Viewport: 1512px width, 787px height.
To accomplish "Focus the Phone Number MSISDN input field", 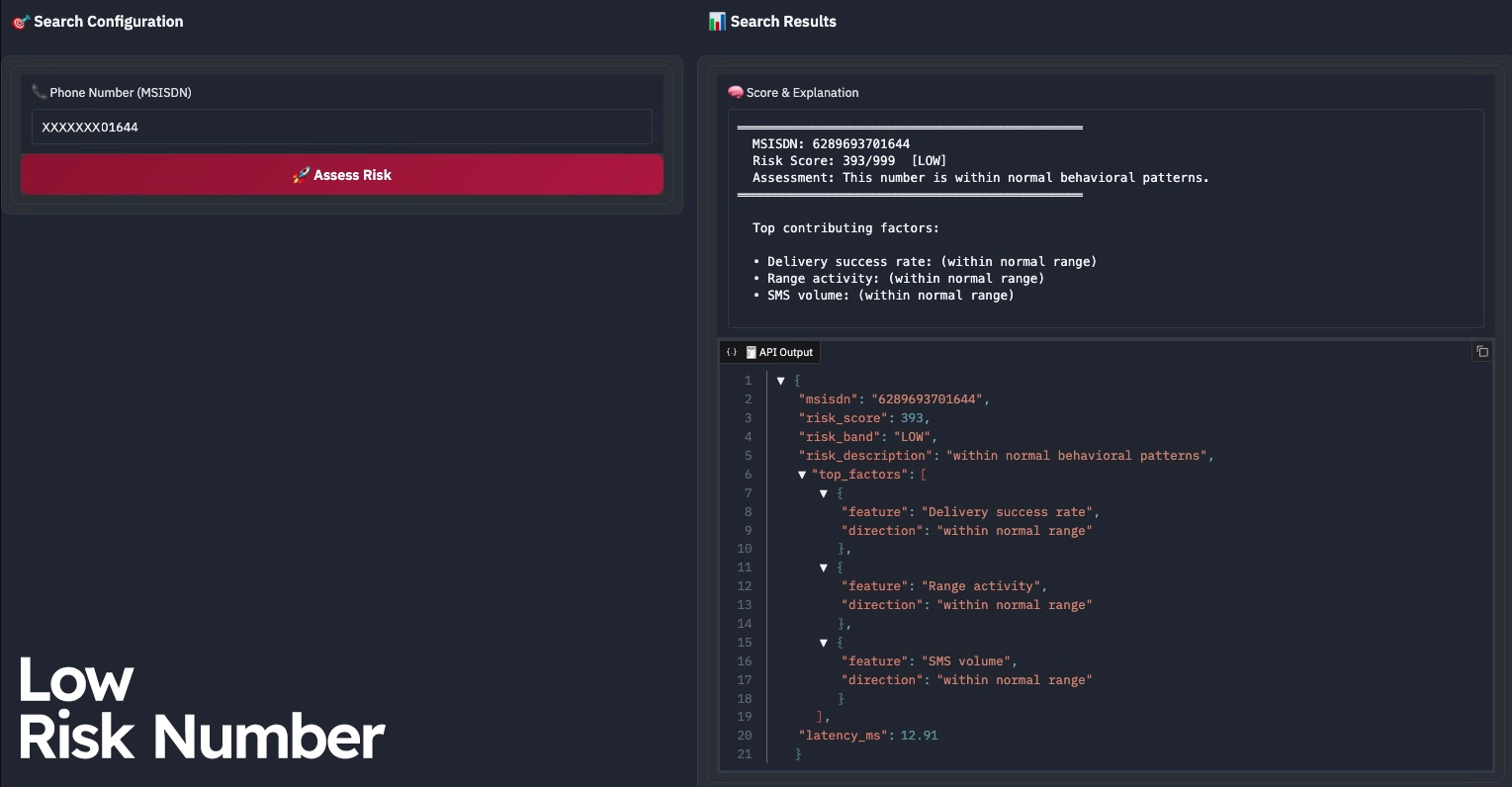I will [x=342, y=128].
